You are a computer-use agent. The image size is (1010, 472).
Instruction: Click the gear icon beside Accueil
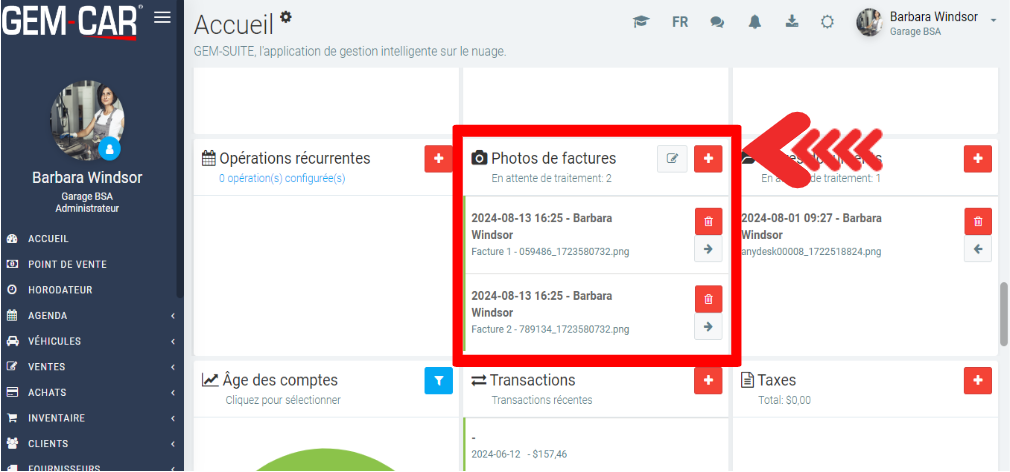pos(287,17)
